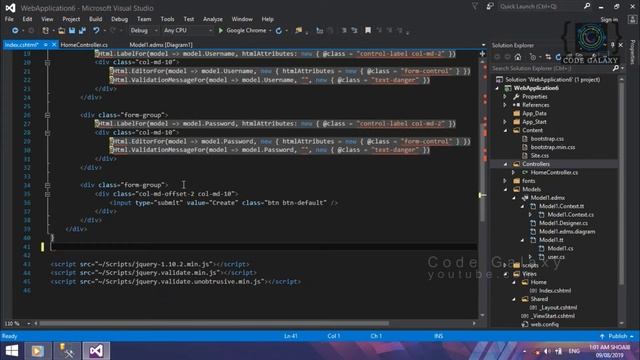Viewport: 640px width, 360px height.
Task: Collapse the Content folder node
Action: point(506,130)
